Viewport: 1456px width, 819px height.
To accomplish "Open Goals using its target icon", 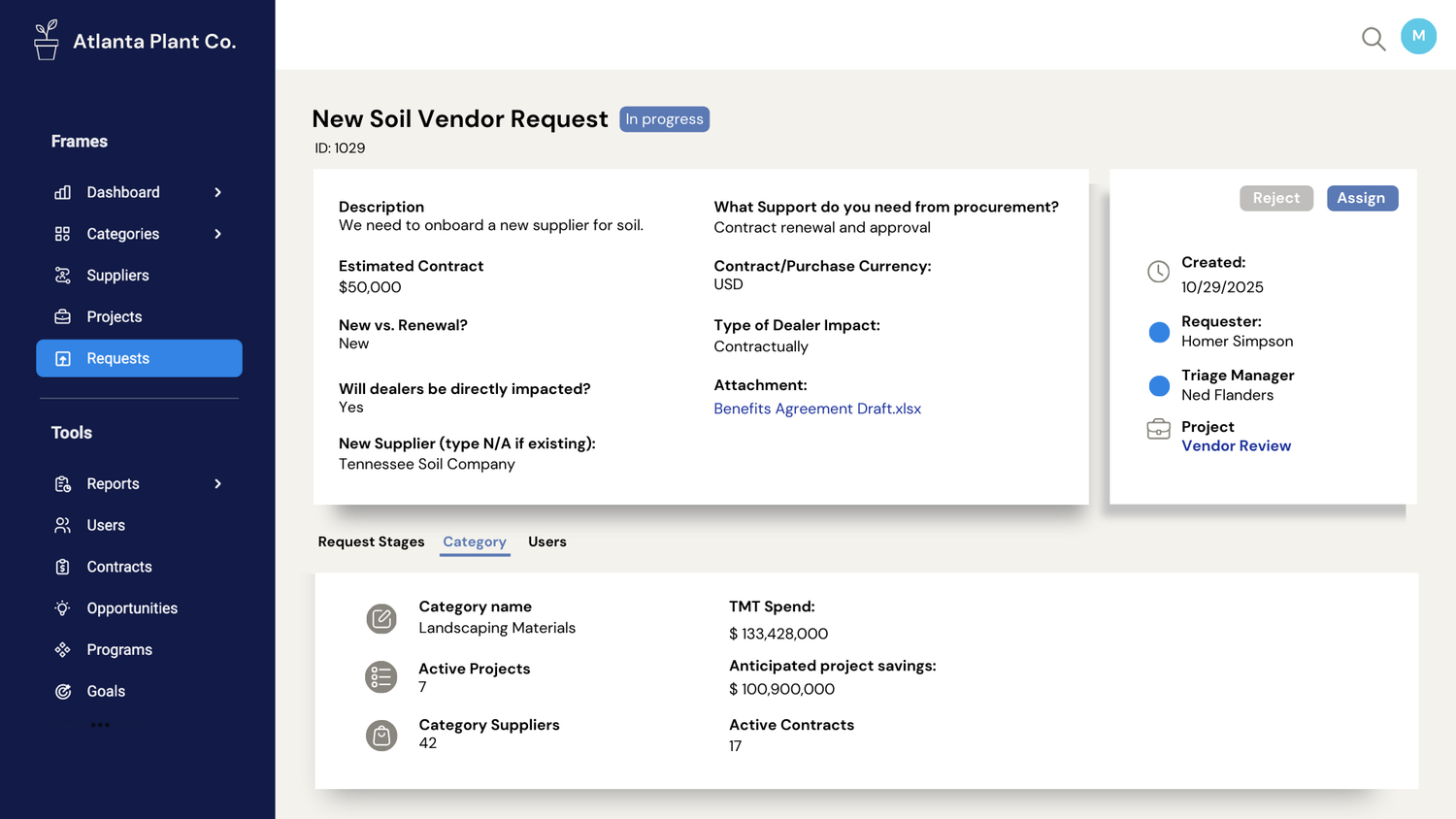I will point(62,691).
